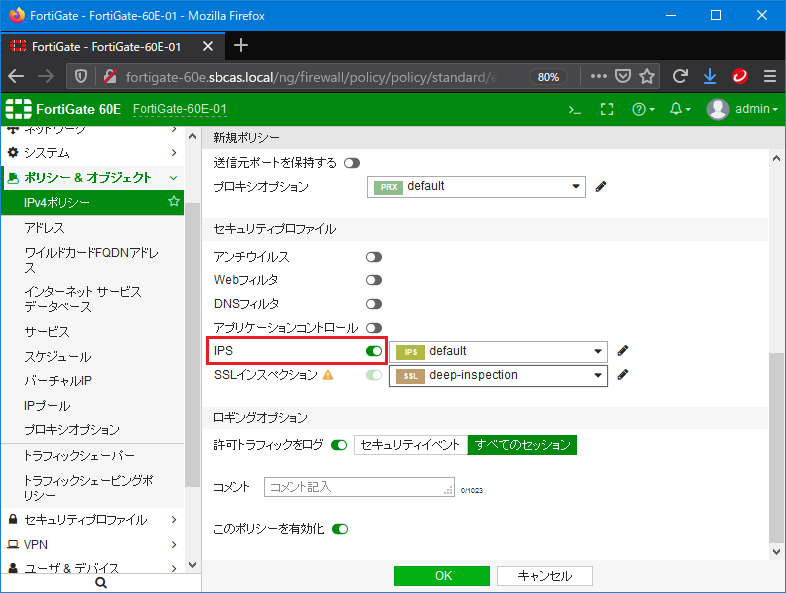
Task: Save page to Pocket icon
Action: (623, 77)
